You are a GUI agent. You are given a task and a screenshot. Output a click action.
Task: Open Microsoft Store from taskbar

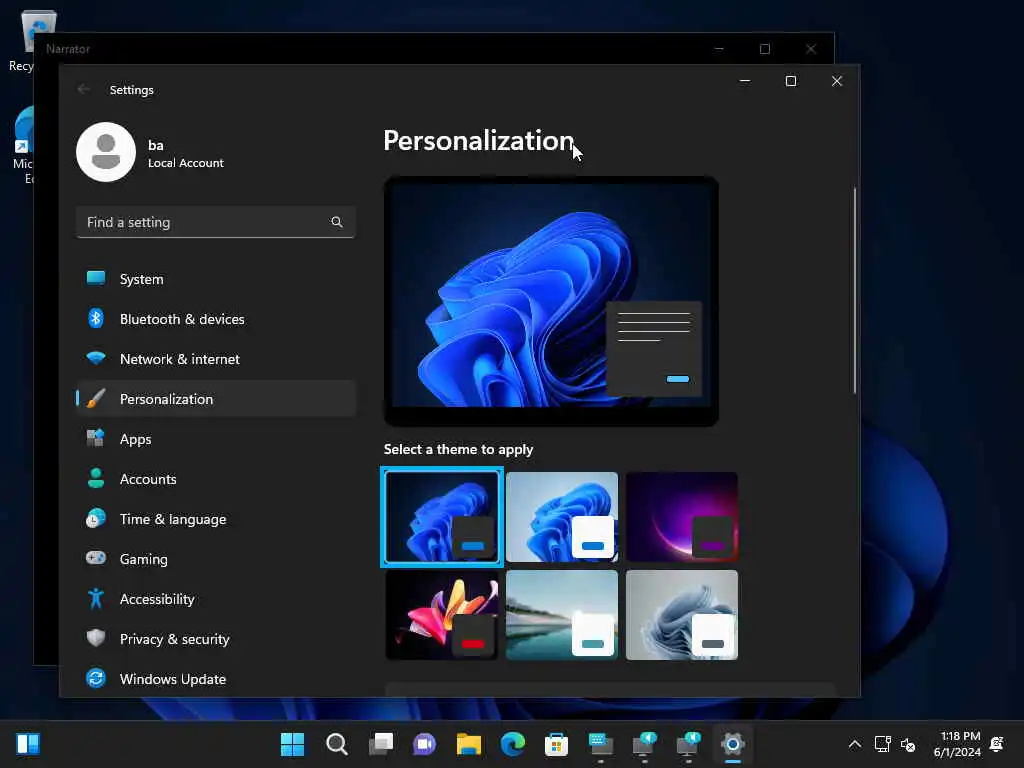[x=556, y=744]
